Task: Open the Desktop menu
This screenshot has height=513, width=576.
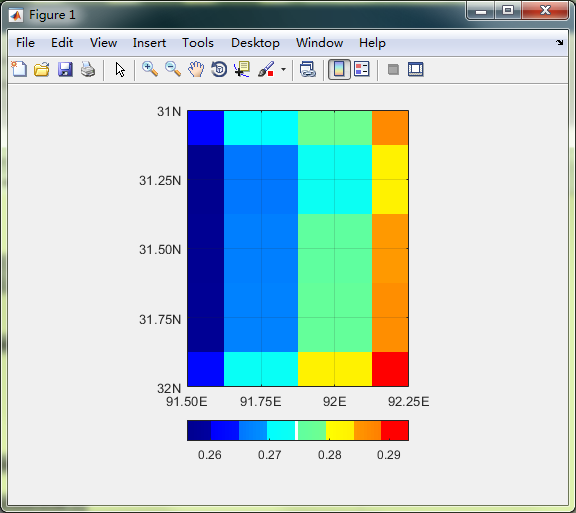Action: coord(255,43)
